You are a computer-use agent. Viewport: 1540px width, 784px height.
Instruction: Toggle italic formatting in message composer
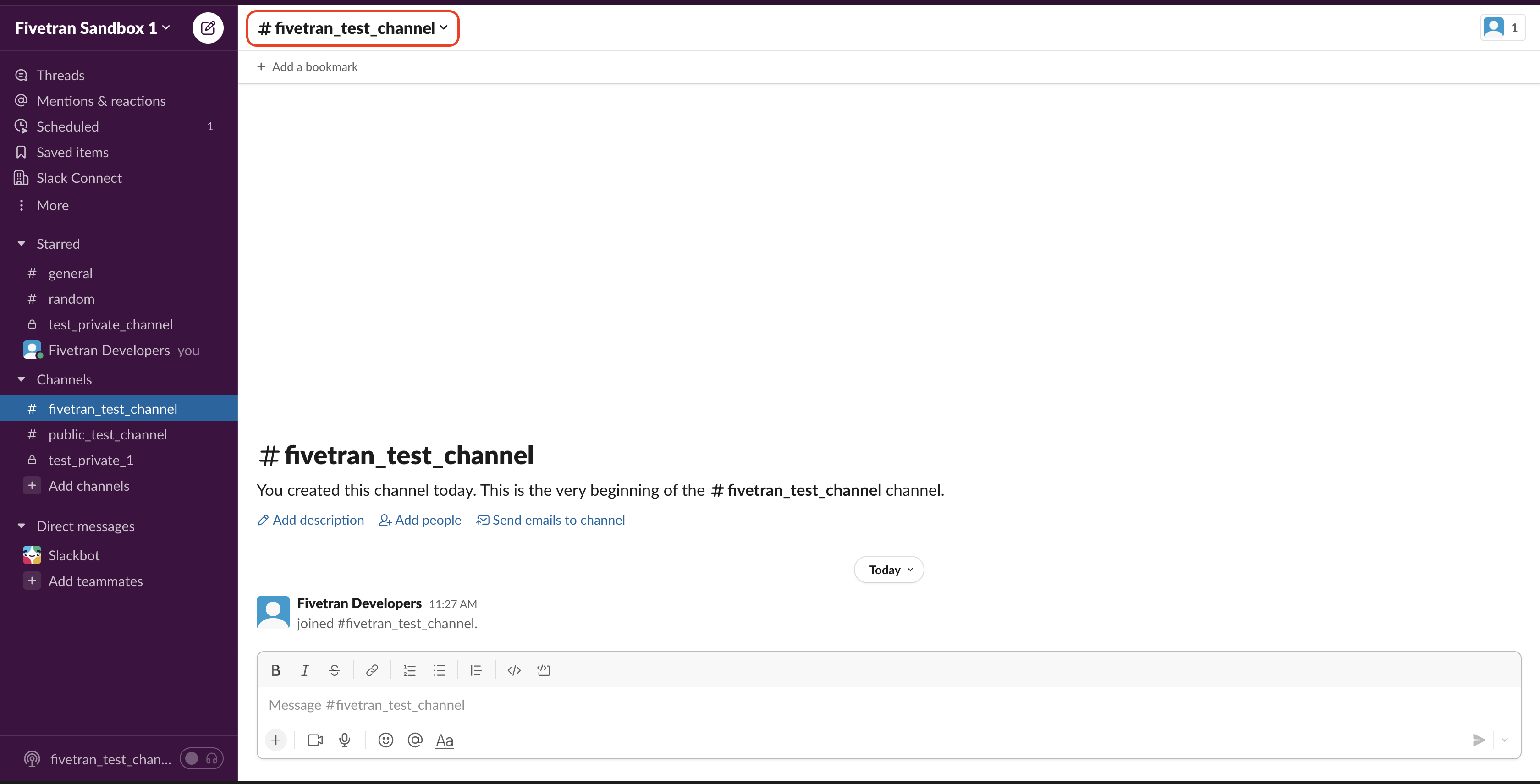pos(305,670)
